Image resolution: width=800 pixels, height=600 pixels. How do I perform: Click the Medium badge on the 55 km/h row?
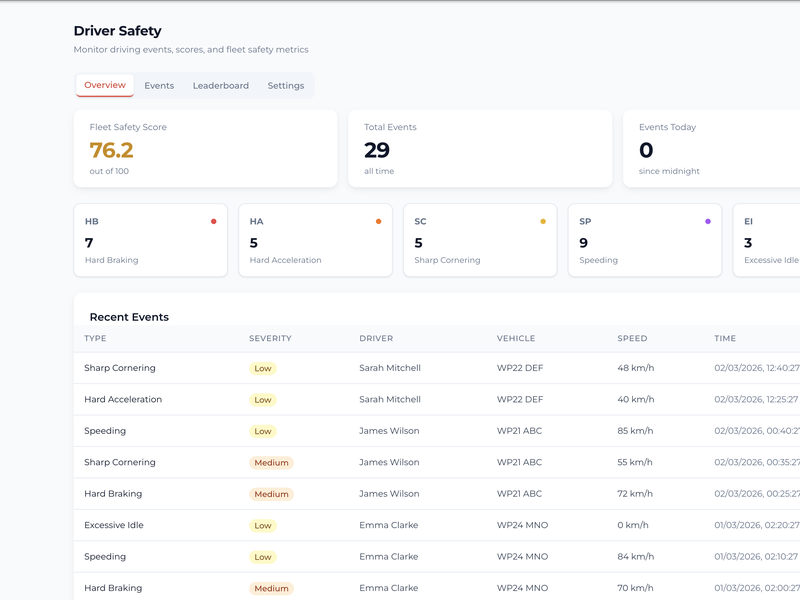pos(271,463)
